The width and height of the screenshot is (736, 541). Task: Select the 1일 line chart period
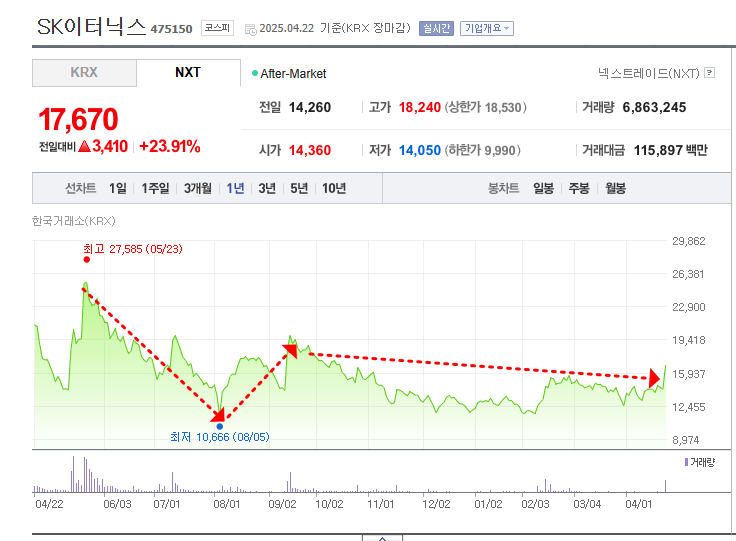click(x=118, y=188)
